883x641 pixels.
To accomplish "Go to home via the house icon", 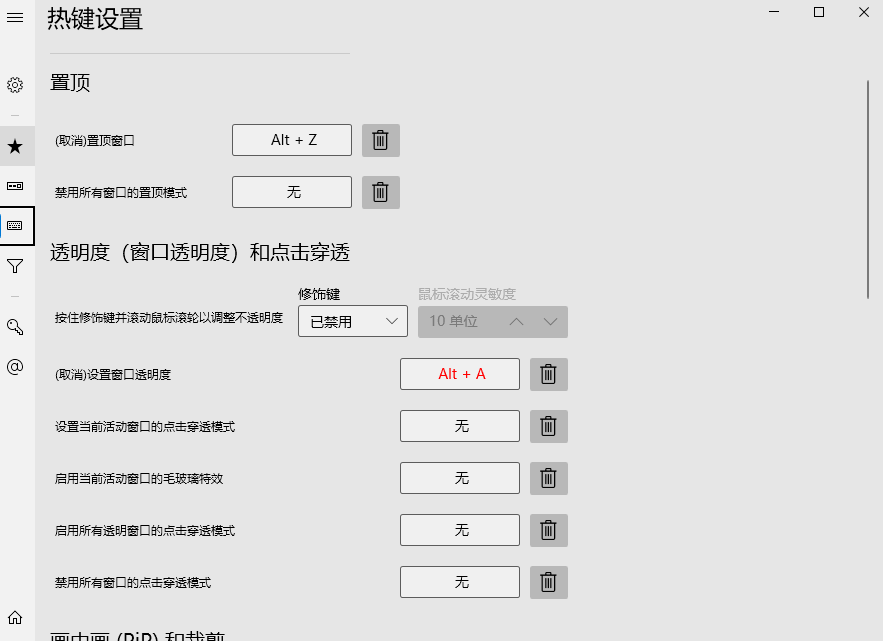I will coord(15,617).
